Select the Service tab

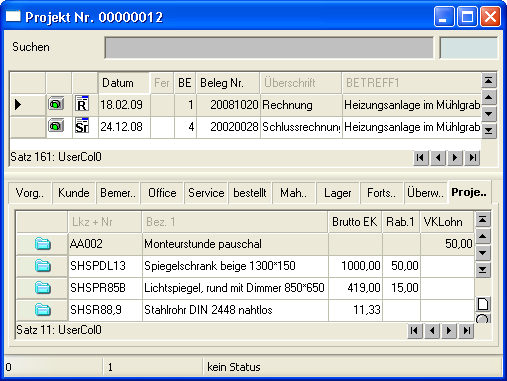pyautogui.click(x=206, y=193)
